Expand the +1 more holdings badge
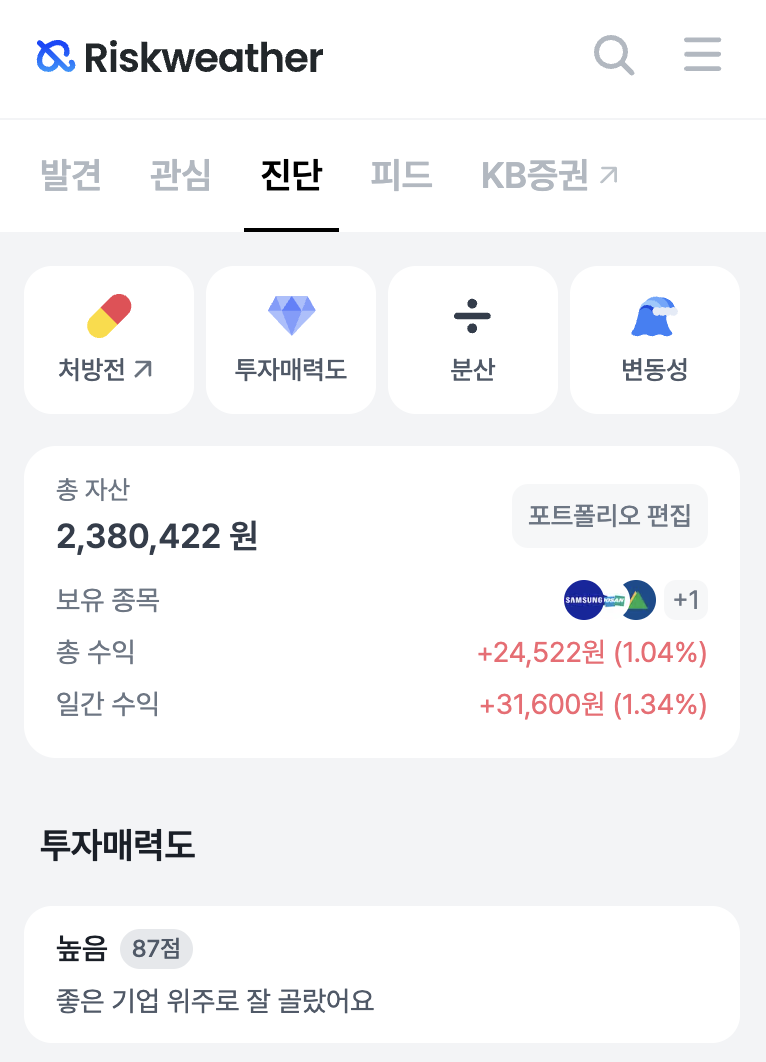 686,600
